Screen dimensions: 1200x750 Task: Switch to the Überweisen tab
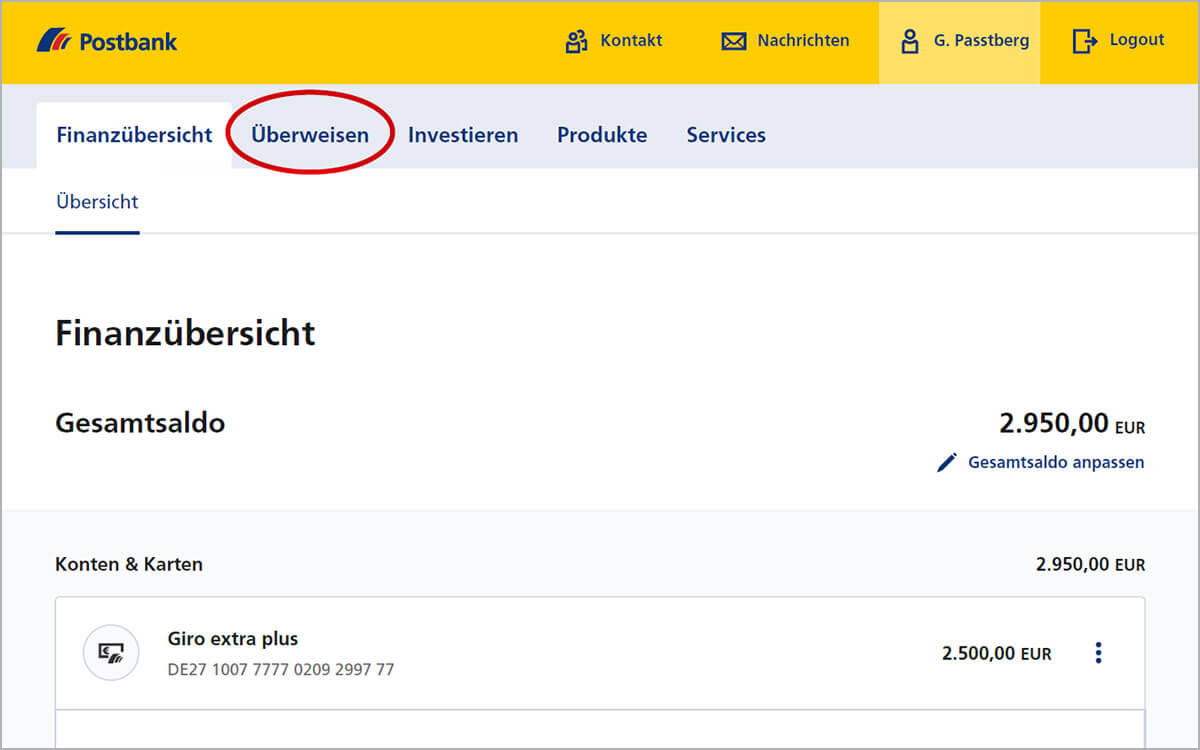tap(310, 134)
